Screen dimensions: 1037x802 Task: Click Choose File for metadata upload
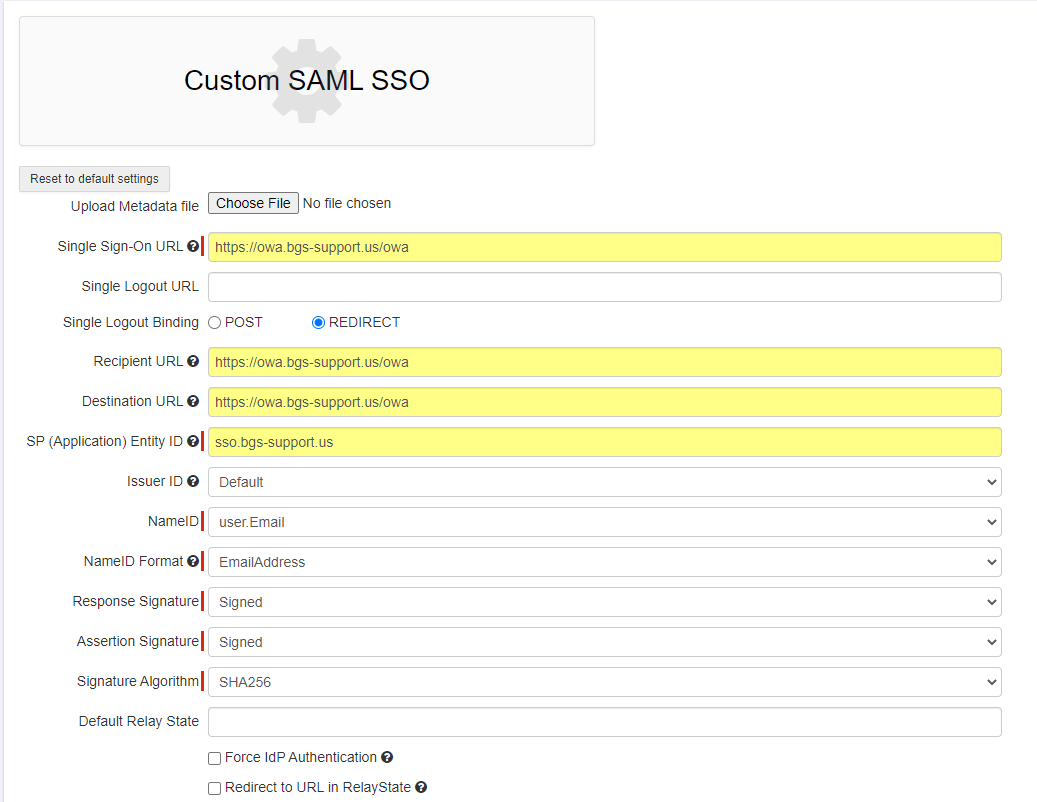pyautogui.click(x=253, y=203)
